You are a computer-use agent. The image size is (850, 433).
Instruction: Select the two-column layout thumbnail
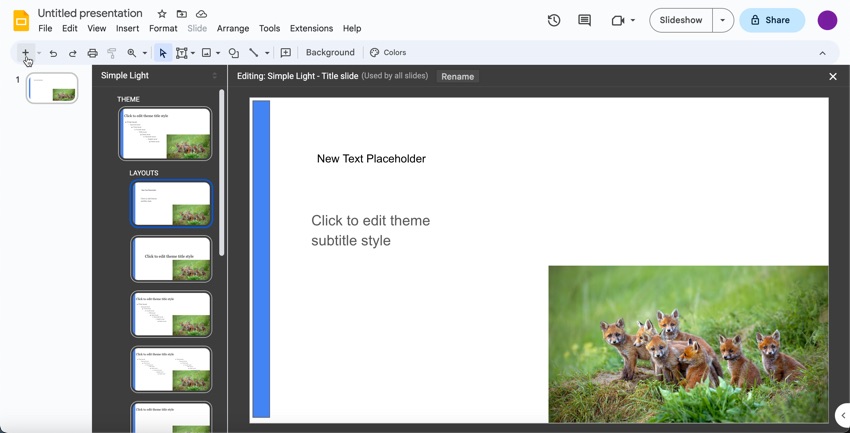pos(171,369)
